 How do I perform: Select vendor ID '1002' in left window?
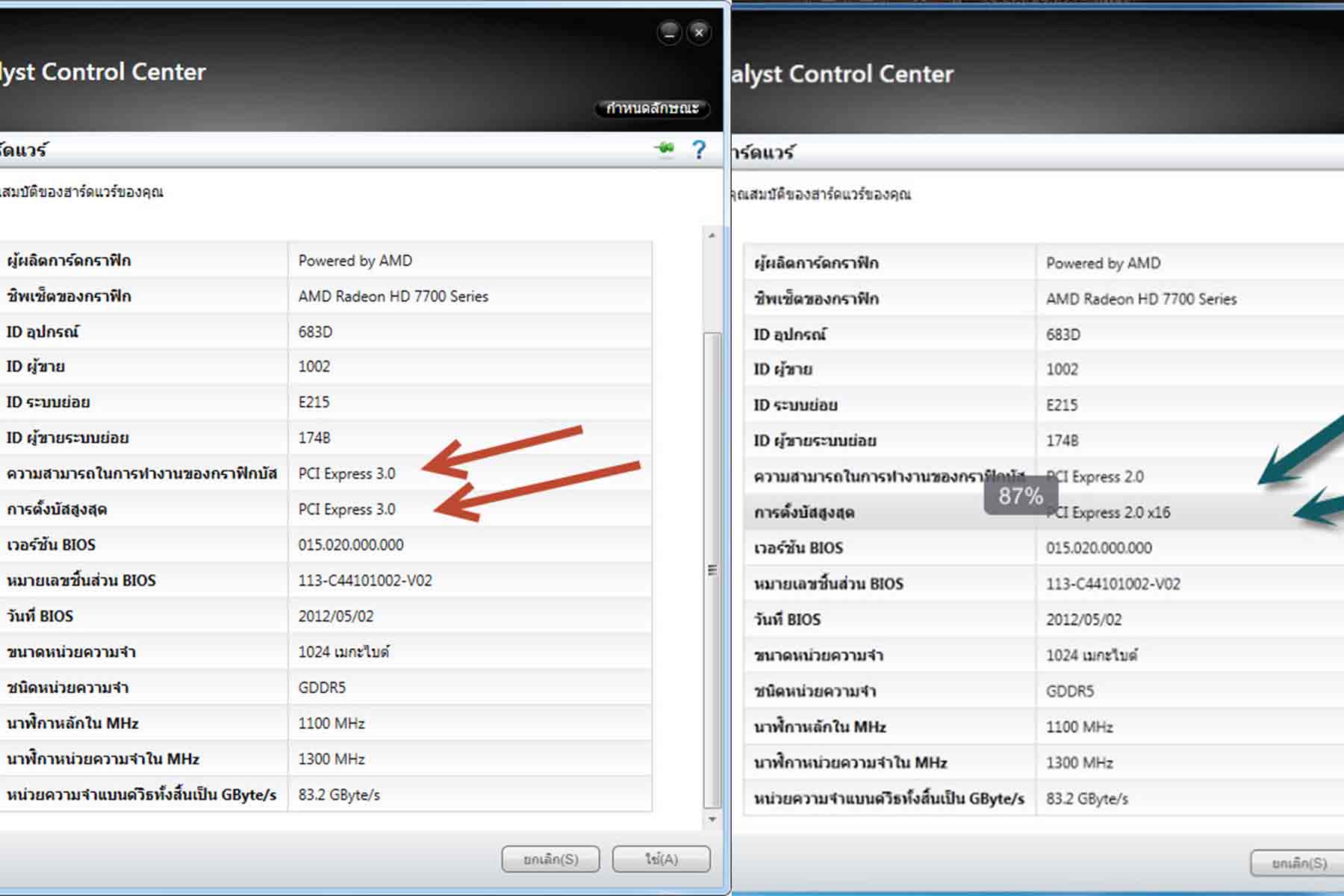click(314, 367)
